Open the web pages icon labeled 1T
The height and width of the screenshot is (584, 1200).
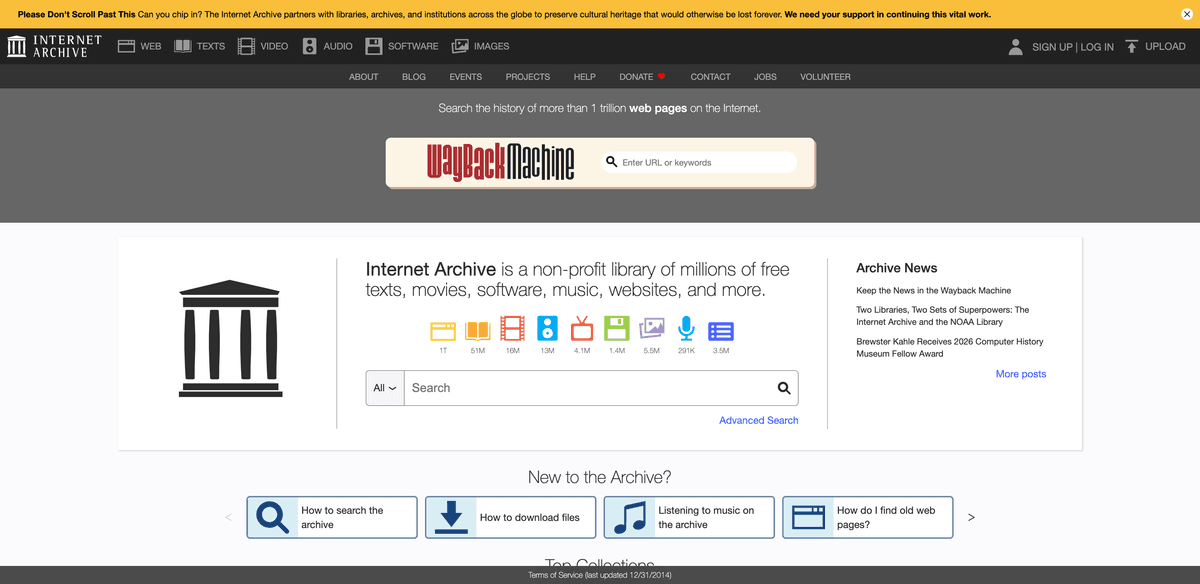(x=443, y=329)
